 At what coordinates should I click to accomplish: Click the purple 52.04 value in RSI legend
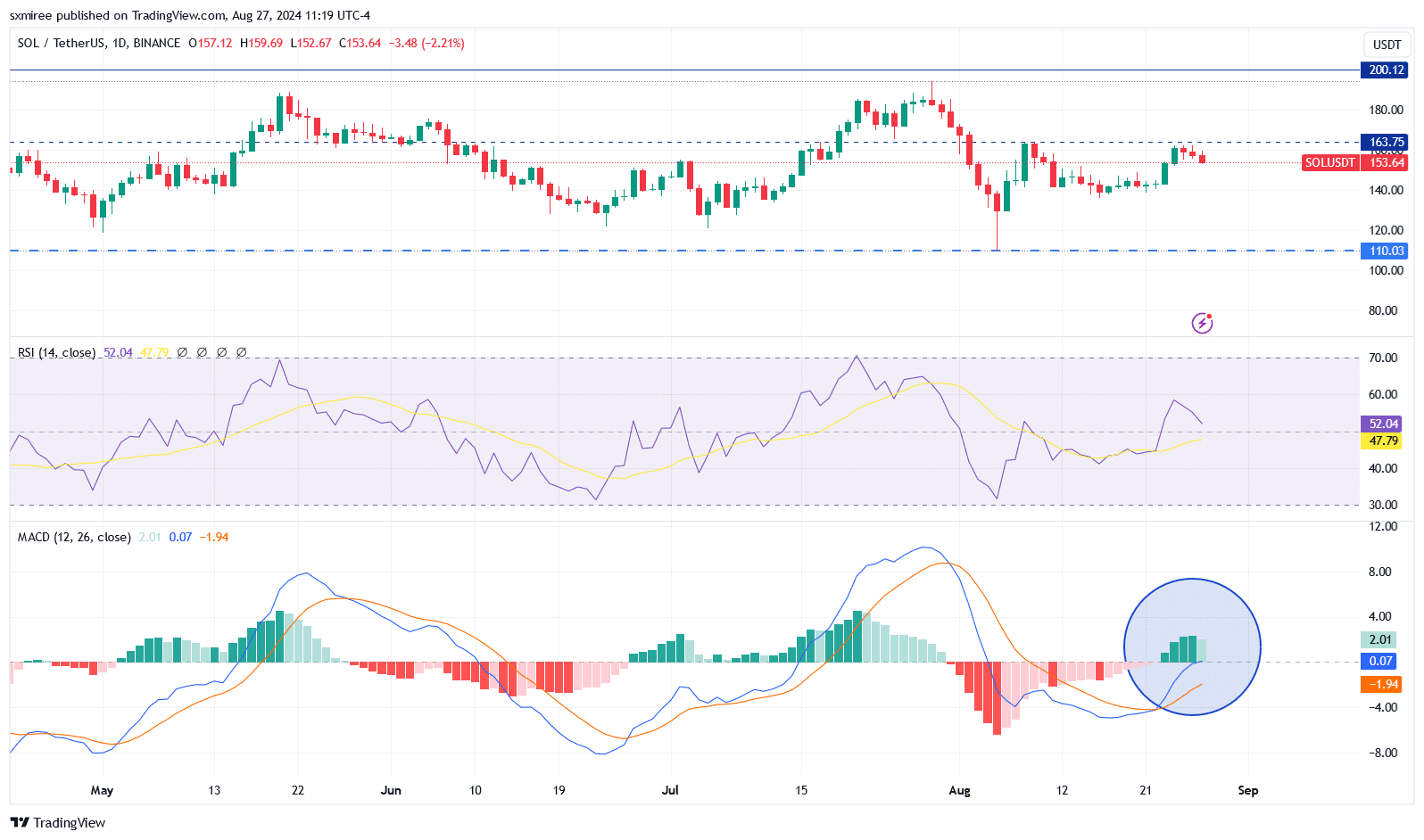[x=118, y=352]
